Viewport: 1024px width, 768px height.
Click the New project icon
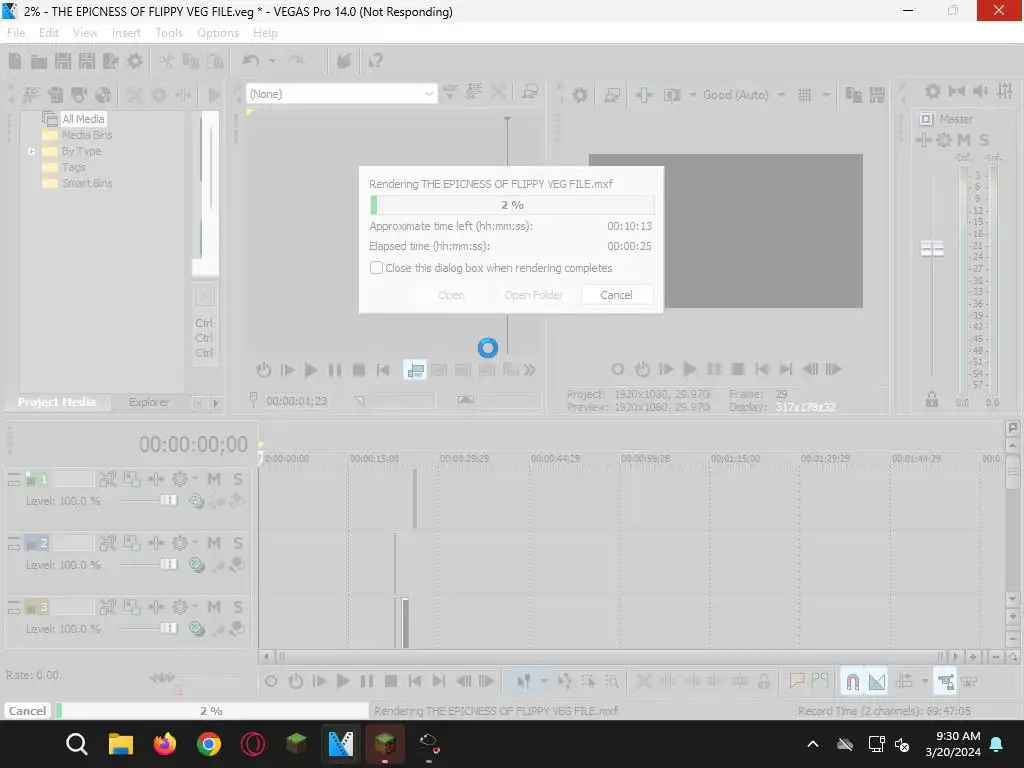tap(15, 61)
